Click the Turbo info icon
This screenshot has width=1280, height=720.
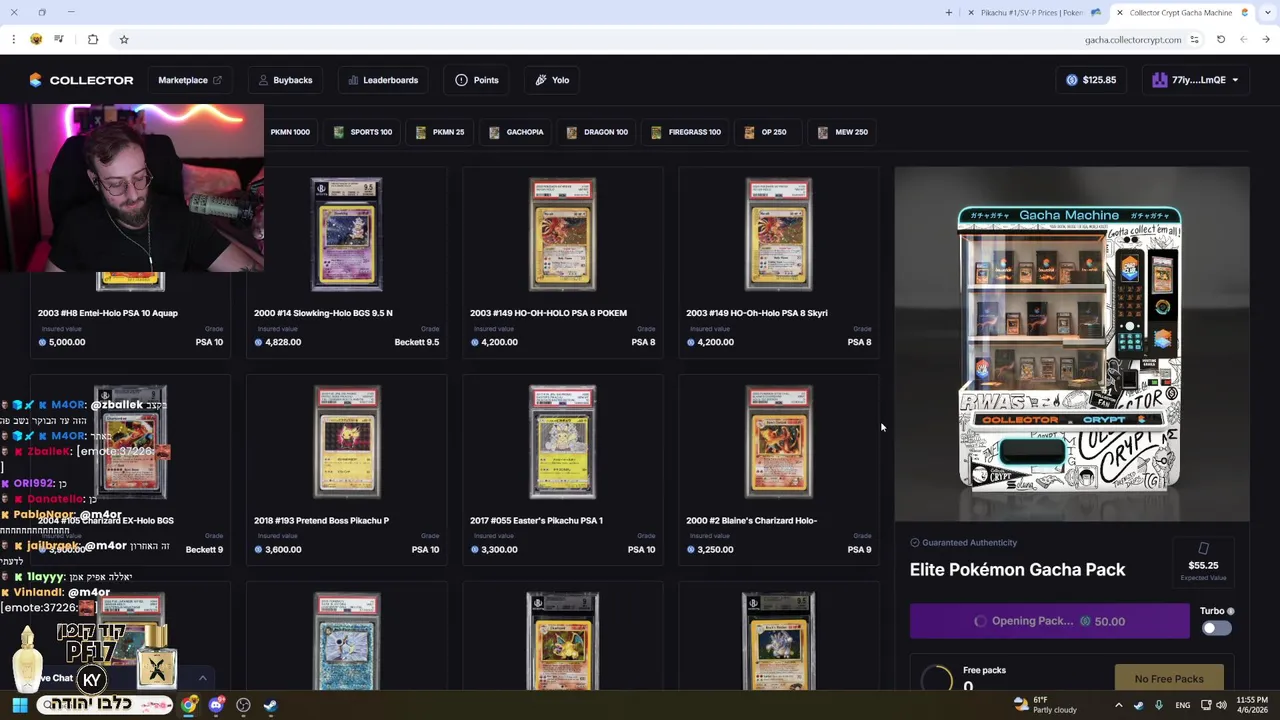(x=1230, y=611)
